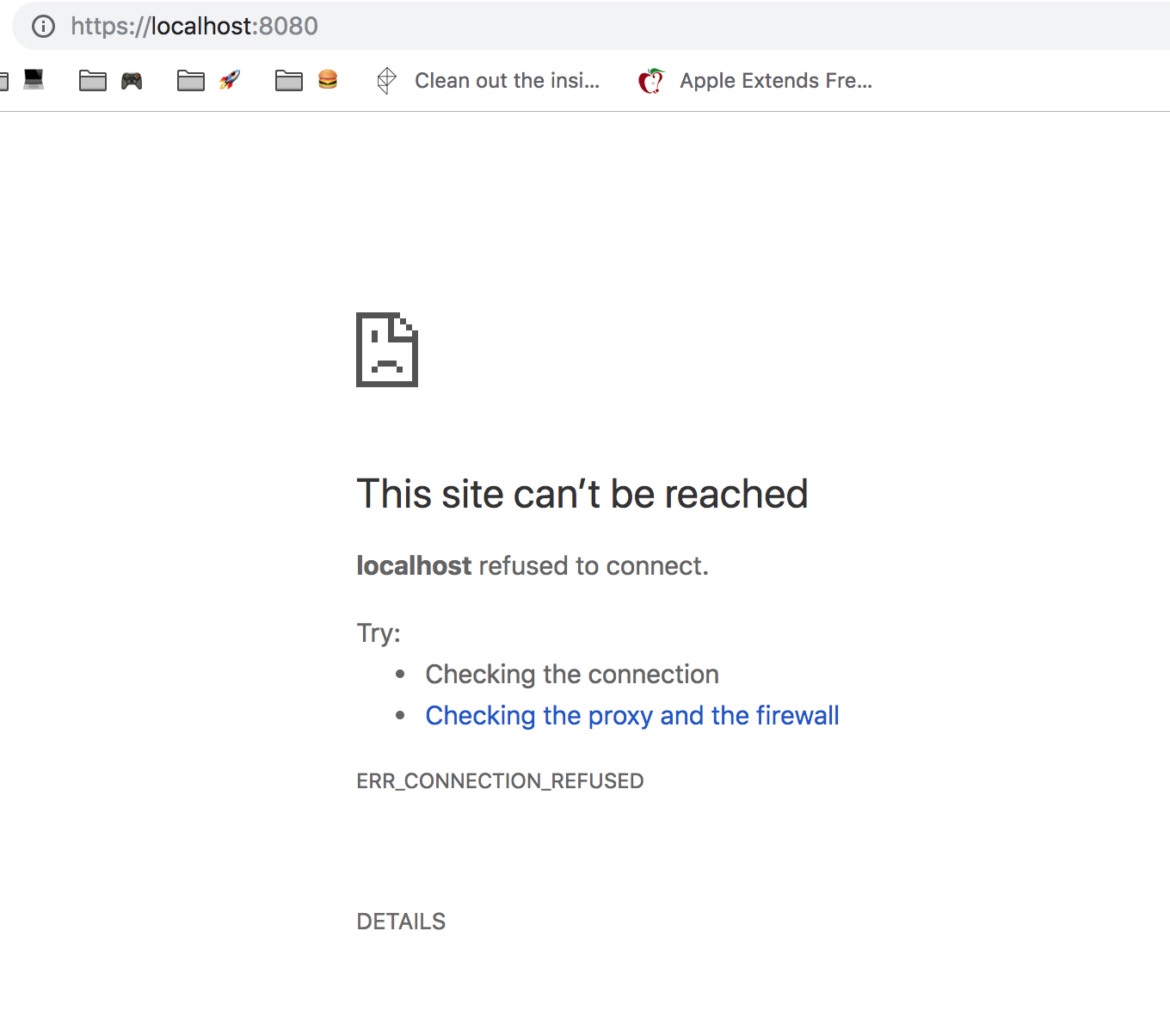Click the partially visible leftmost bookmark folder
This screenshot has height=1036, width=1170.
[4, 80]
